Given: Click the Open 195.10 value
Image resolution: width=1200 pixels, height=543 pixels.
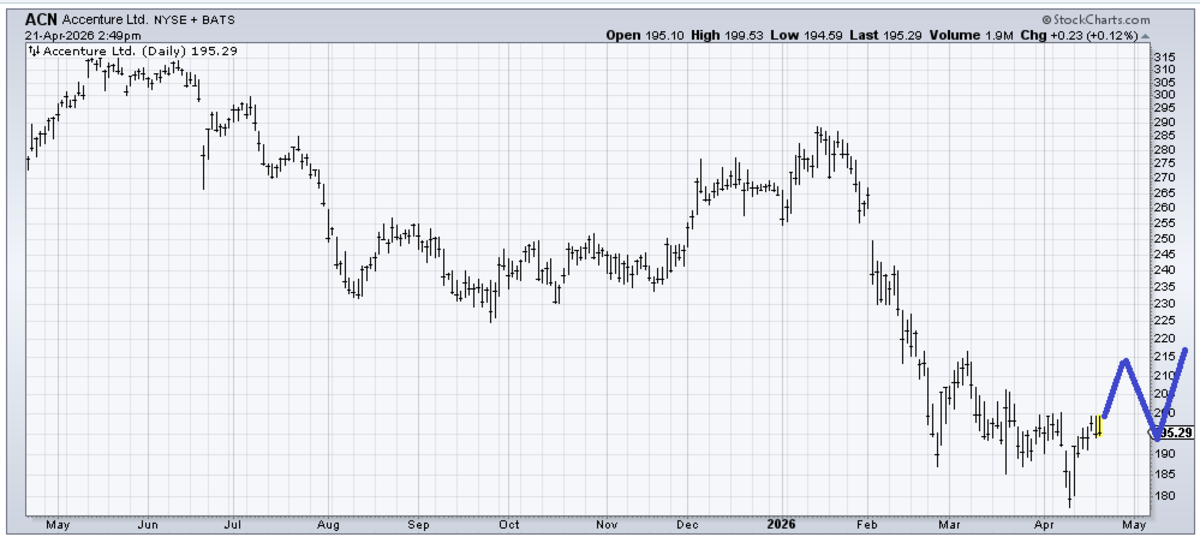Looking at the screenshot, I should (644, 35).
